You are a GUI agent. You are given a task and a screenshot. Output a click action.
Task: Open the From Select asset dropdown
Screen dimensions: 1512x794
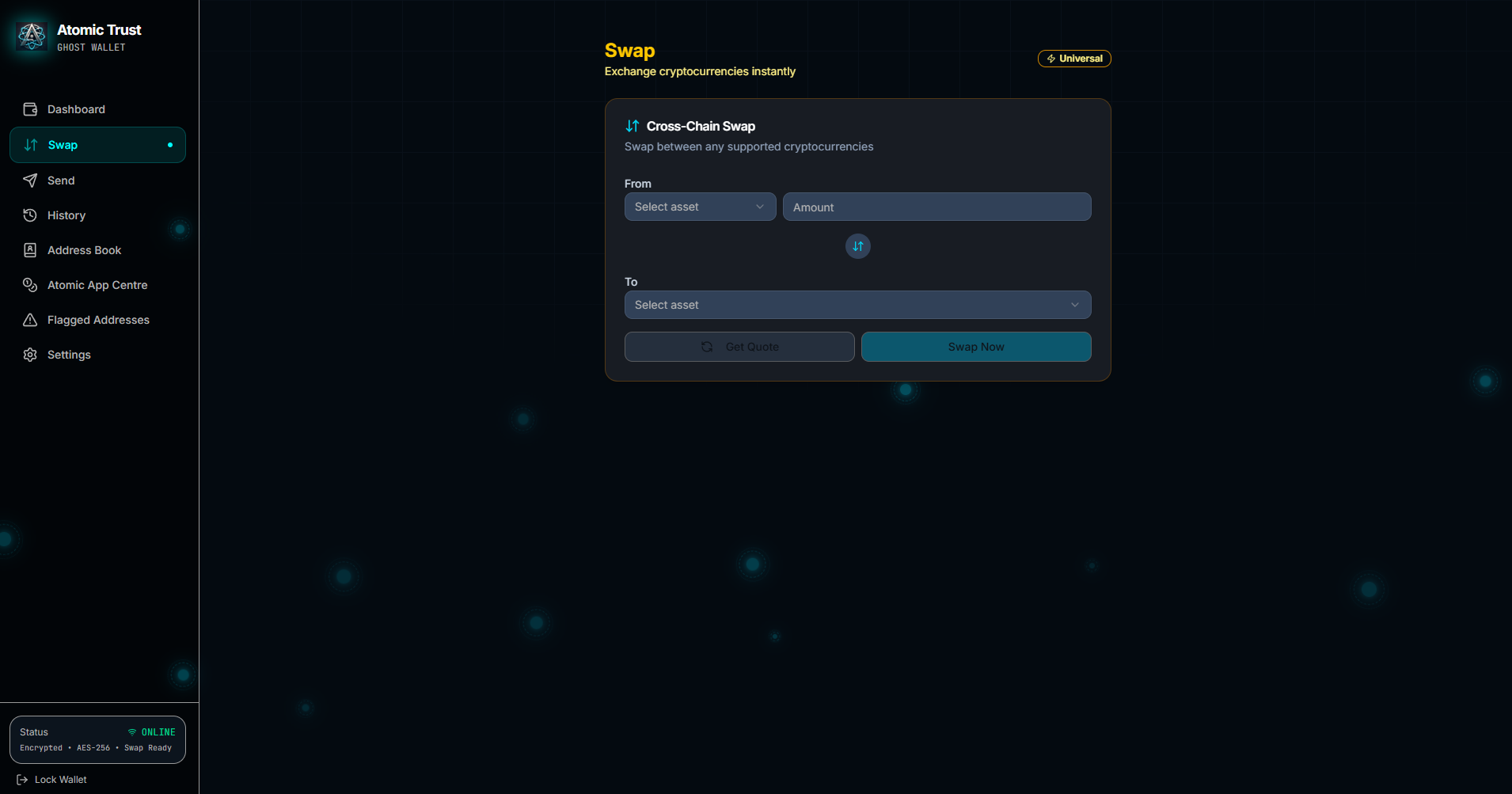coord(701,207)
